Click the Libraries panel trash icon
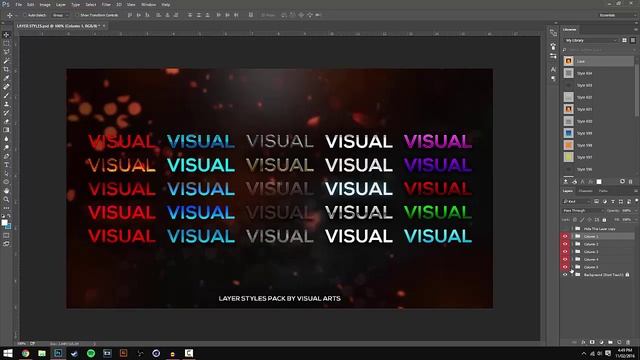Image resolution: width=640 pixels, height=360 pixels. 631,181
